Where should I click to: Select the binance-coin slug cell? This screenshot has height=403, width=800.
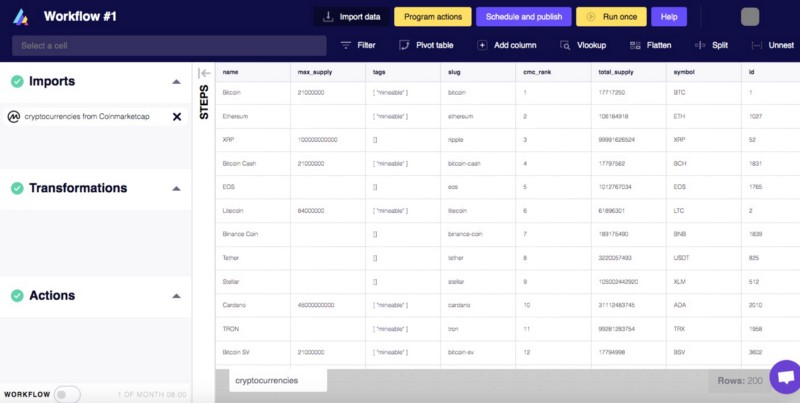pos(478,234)
